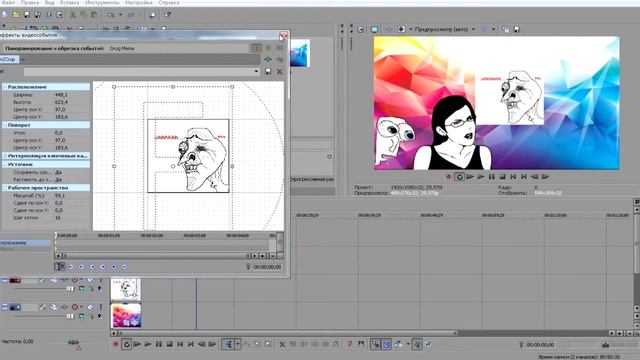Toggle Auto Ripple in bottom toolbar
Screen dimensions: 640x360
pyautogui.click(x=398, y=344)
